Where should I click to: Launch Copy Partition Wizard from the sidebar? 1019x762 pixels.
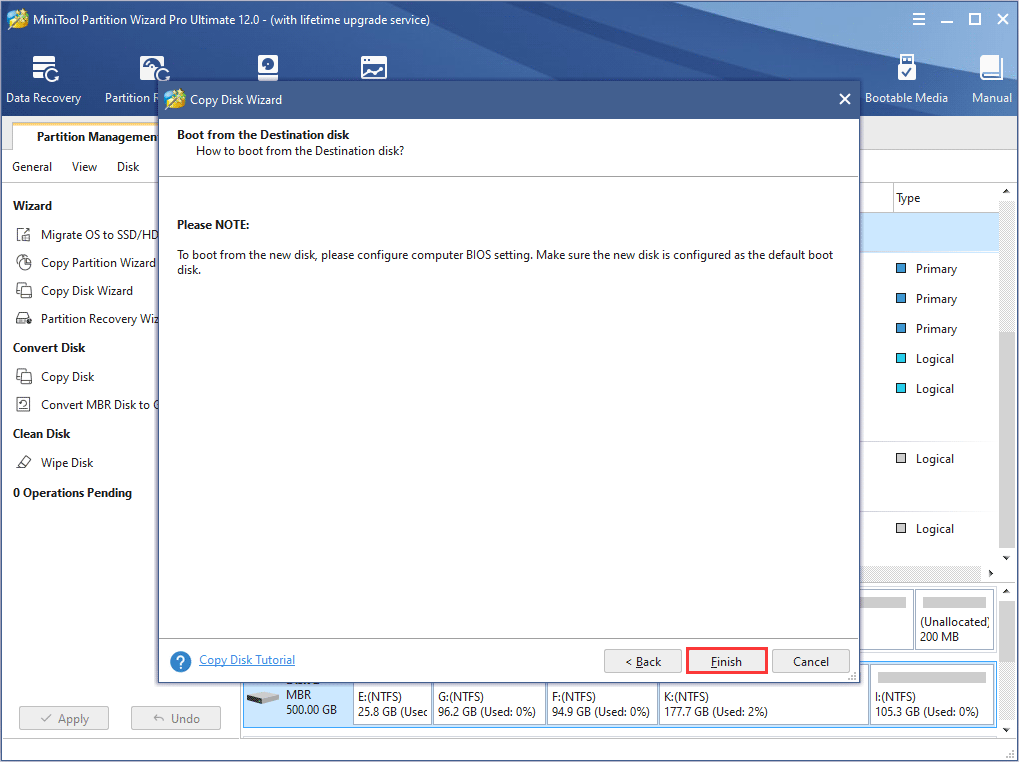[85, 262]
